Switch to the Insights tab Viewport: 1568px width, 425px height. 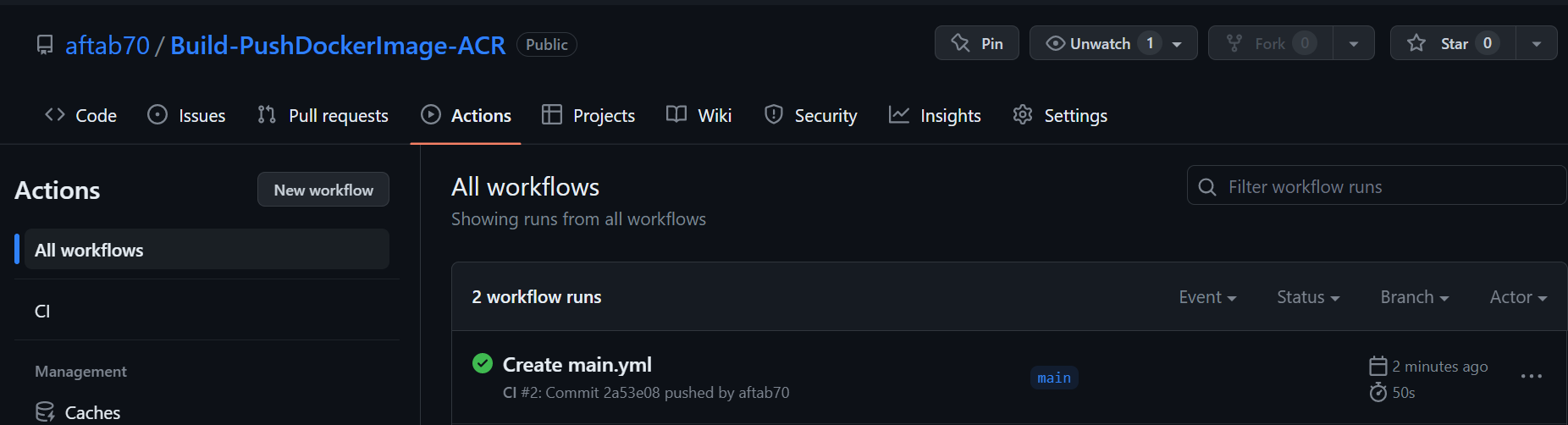click(x=935, y=116)
